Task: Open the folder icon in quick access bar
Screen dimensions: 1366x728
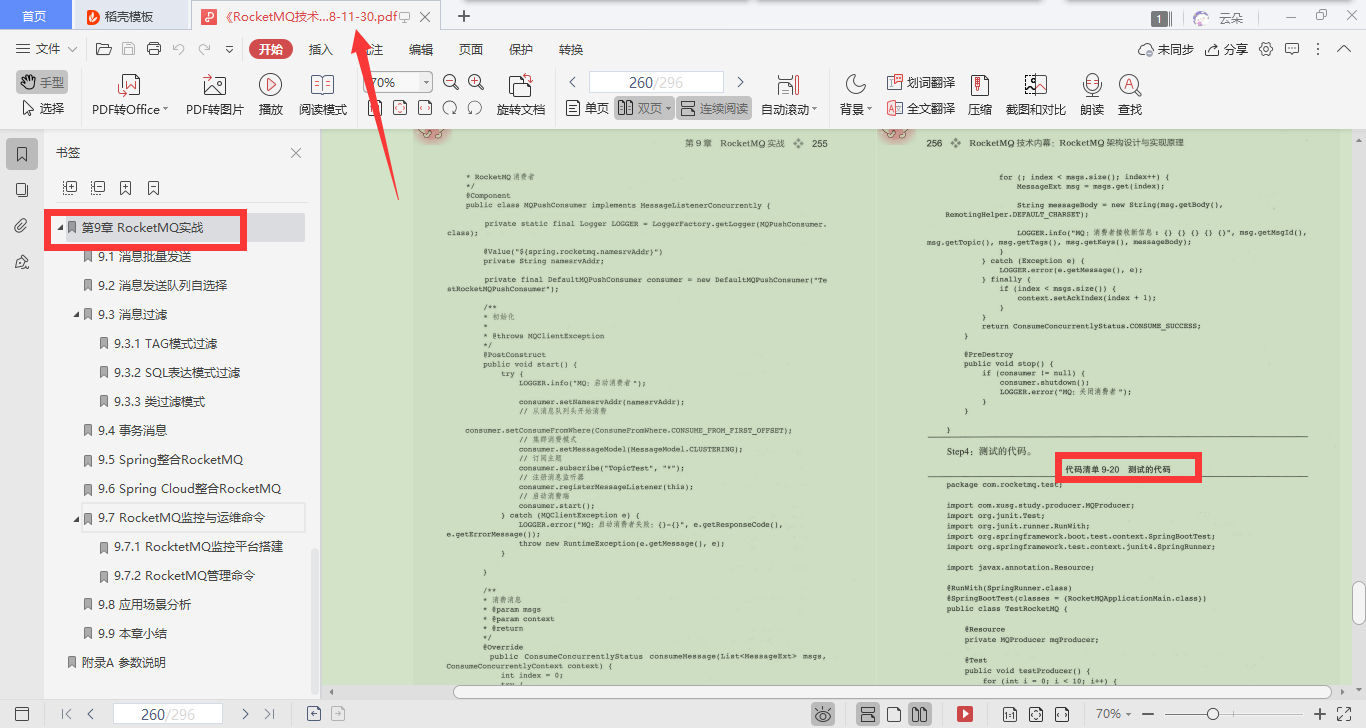Action: [x=103, y=49]
